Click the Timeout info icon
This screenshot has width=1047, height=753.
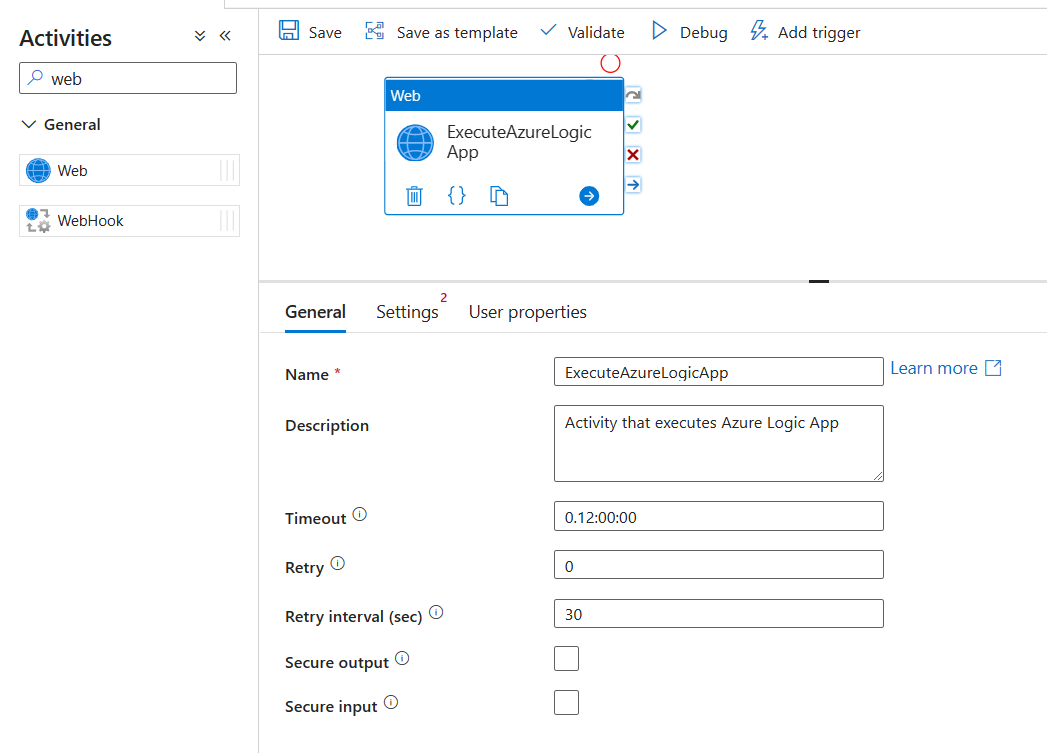(x=360, y=514)
